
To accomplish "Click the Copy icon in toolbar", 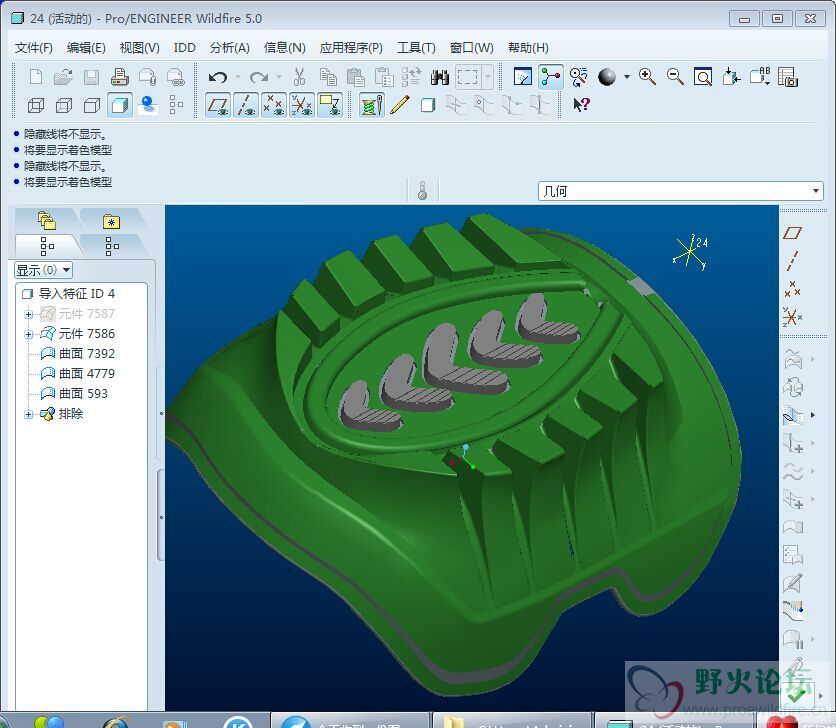I will [328, 77].
